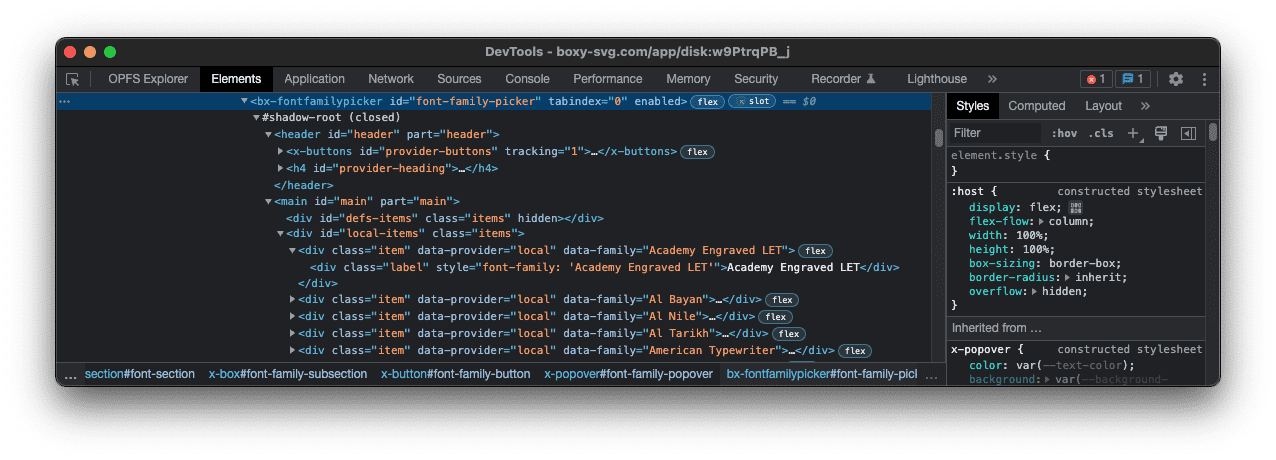The image size is (1276, 460).
Task: Click the slot badge on selected element
Action: pyautogui.click(x=752, y=102)
